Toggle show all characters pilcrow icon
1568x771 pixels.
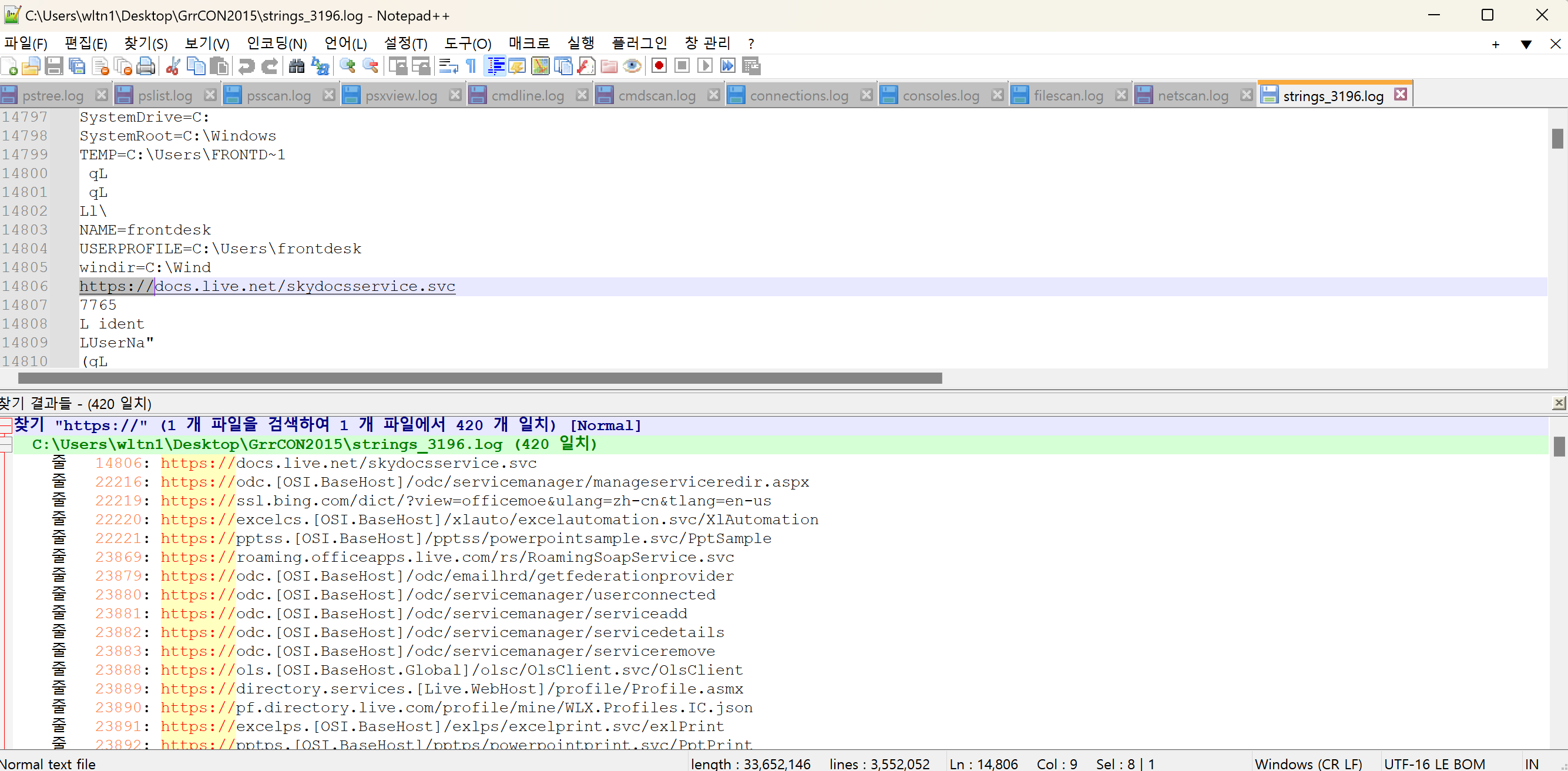tap(471, 66)
